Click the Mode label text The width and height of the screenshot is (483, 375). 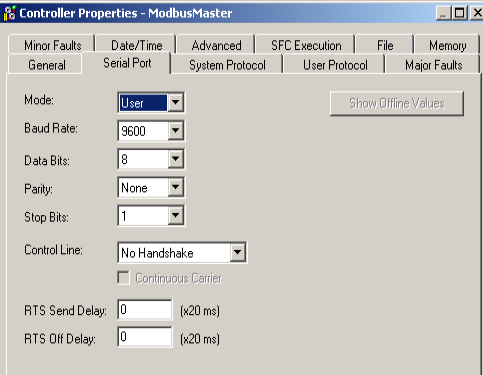[39, 100]
